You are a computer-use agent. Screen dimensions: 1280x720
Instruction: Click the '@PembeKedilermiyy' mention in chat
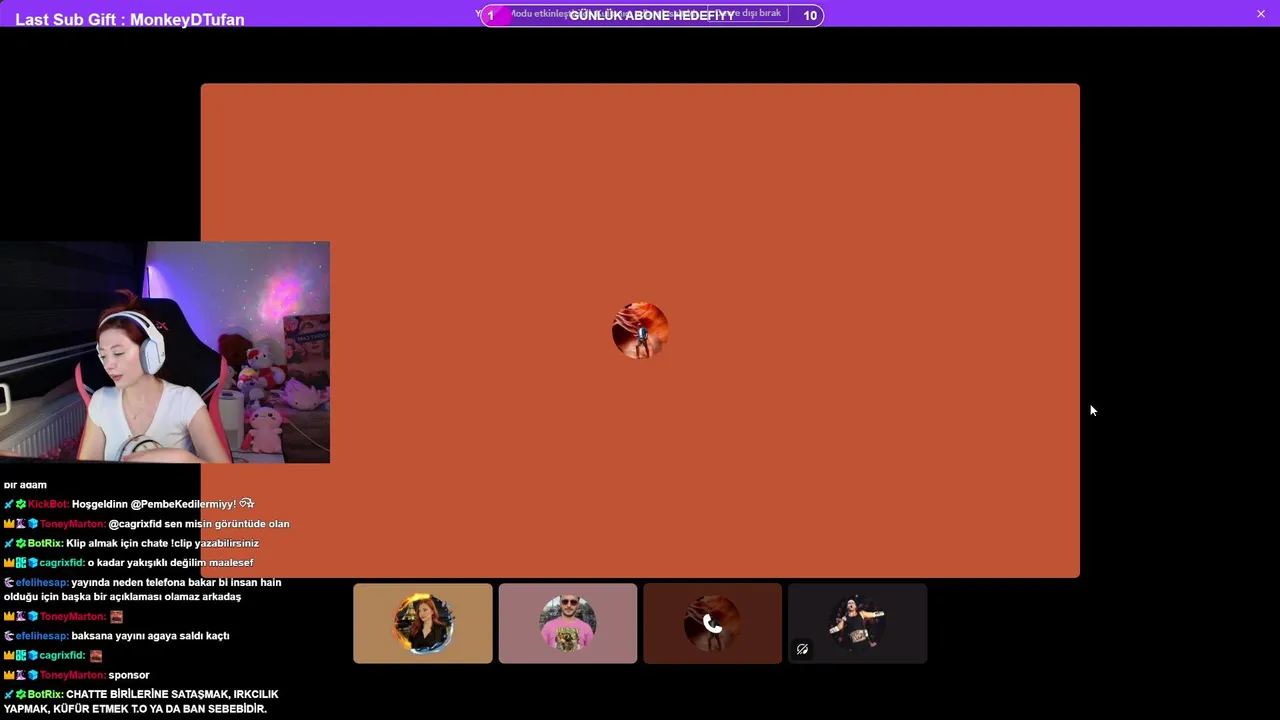pos(183,504)
